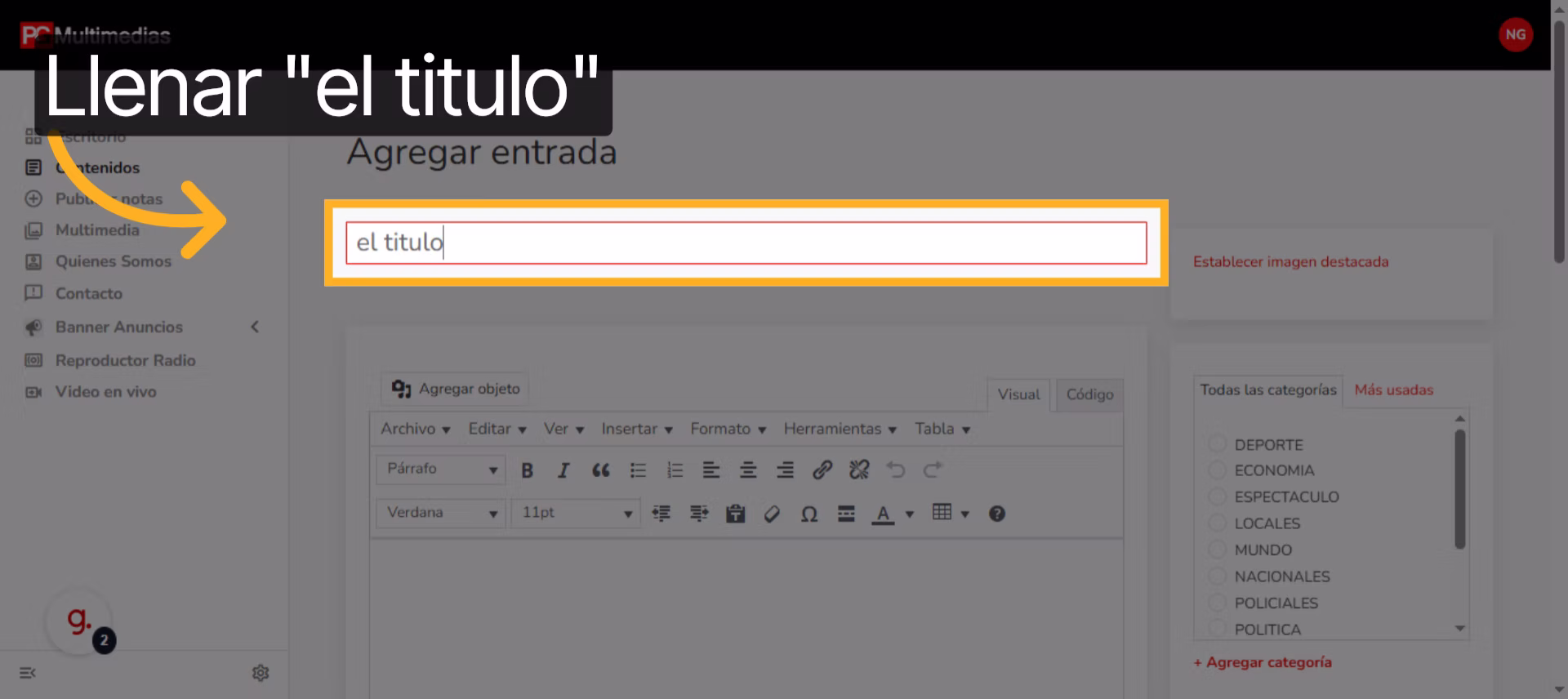Screen dimensions: 1568x699
Task: Click Establecer imagen destacada link
Action: [1290, 262]
